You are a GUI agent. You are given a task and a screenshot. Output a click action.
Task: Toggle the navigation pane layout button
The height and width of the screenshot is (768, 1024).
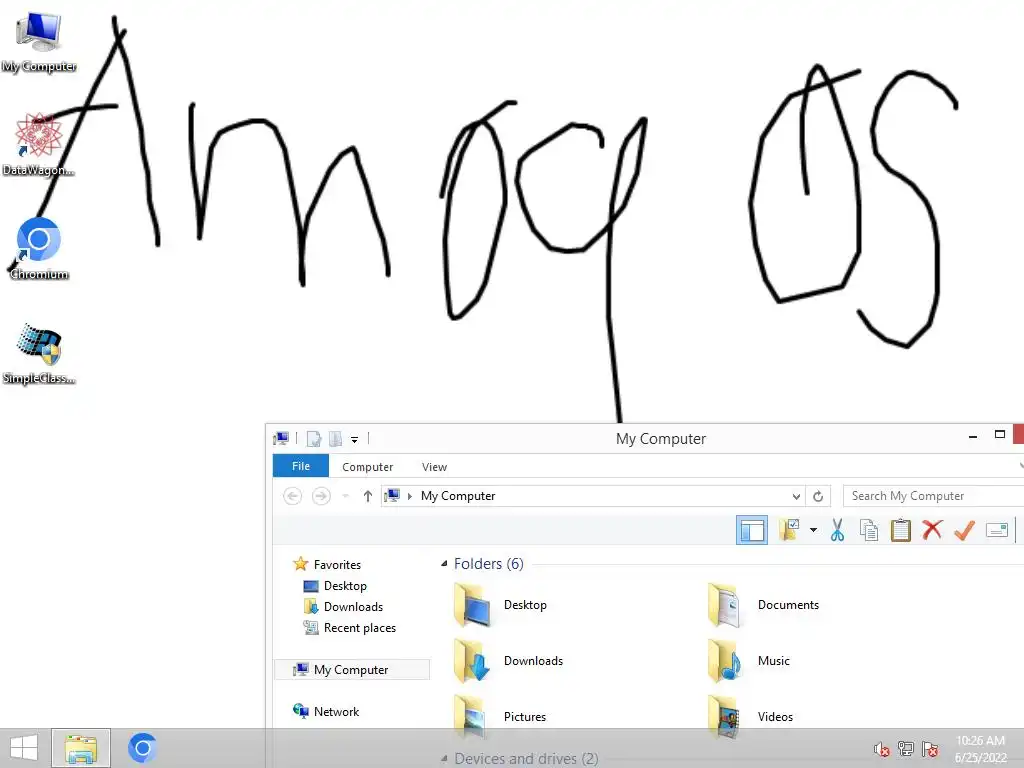(752, 530)
